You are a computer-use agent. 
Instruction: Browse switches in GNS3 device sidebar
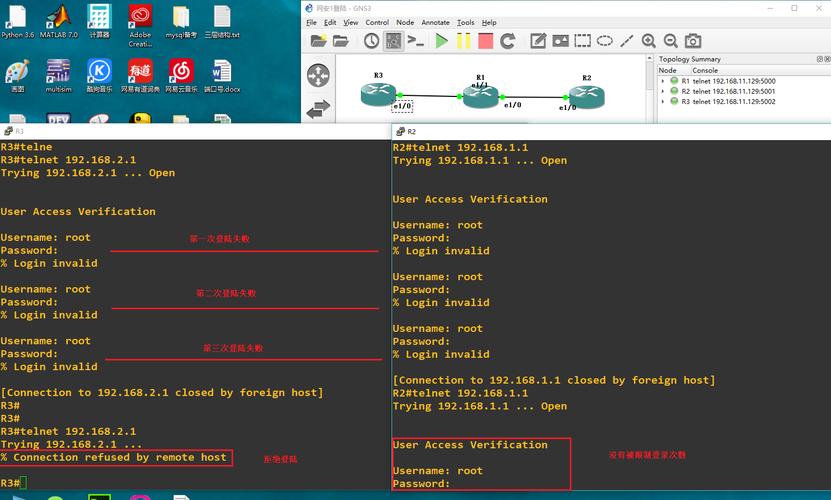pos(318,109)
